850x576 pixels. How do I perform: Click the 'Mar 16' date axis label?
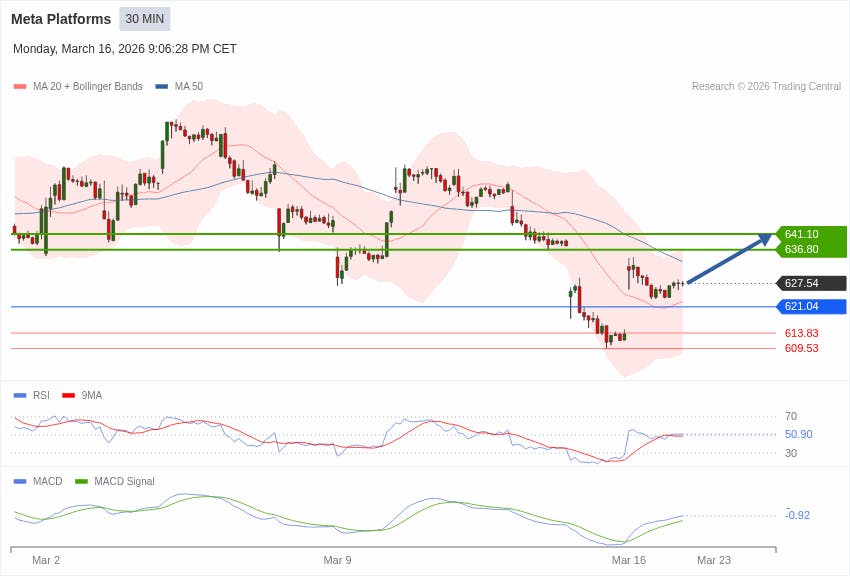click(629, 560)
